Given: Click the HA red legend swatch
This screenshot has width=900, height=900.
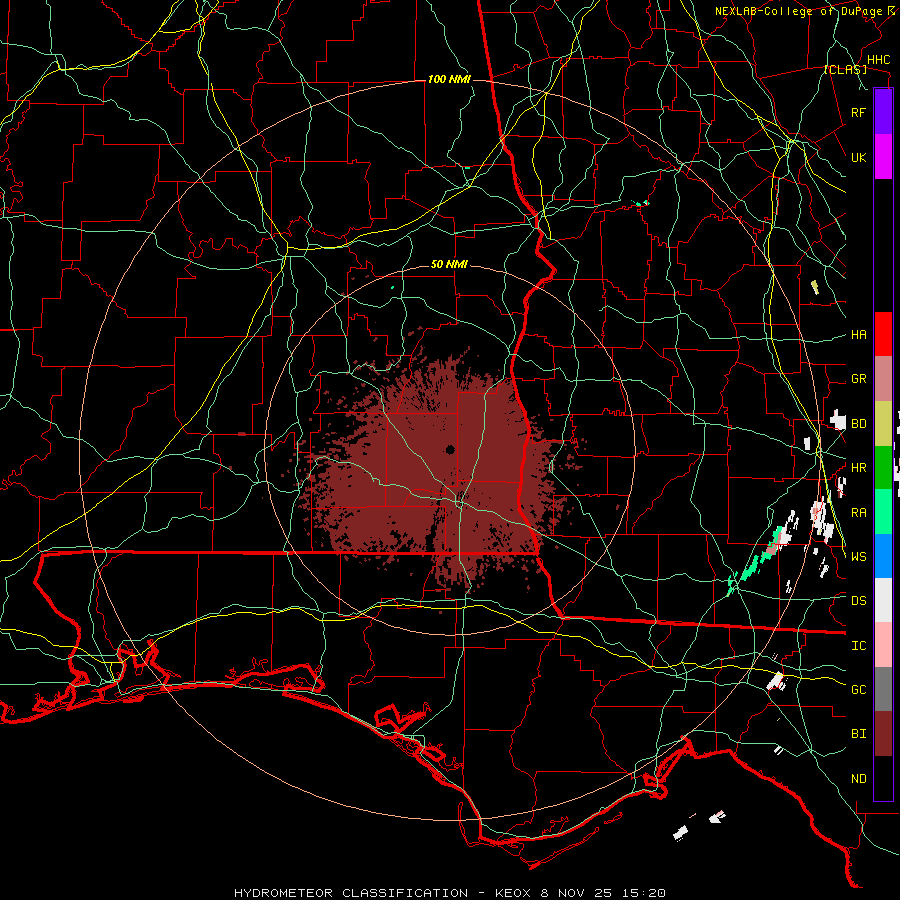Looking at the screenshot, I should point(883,334).
